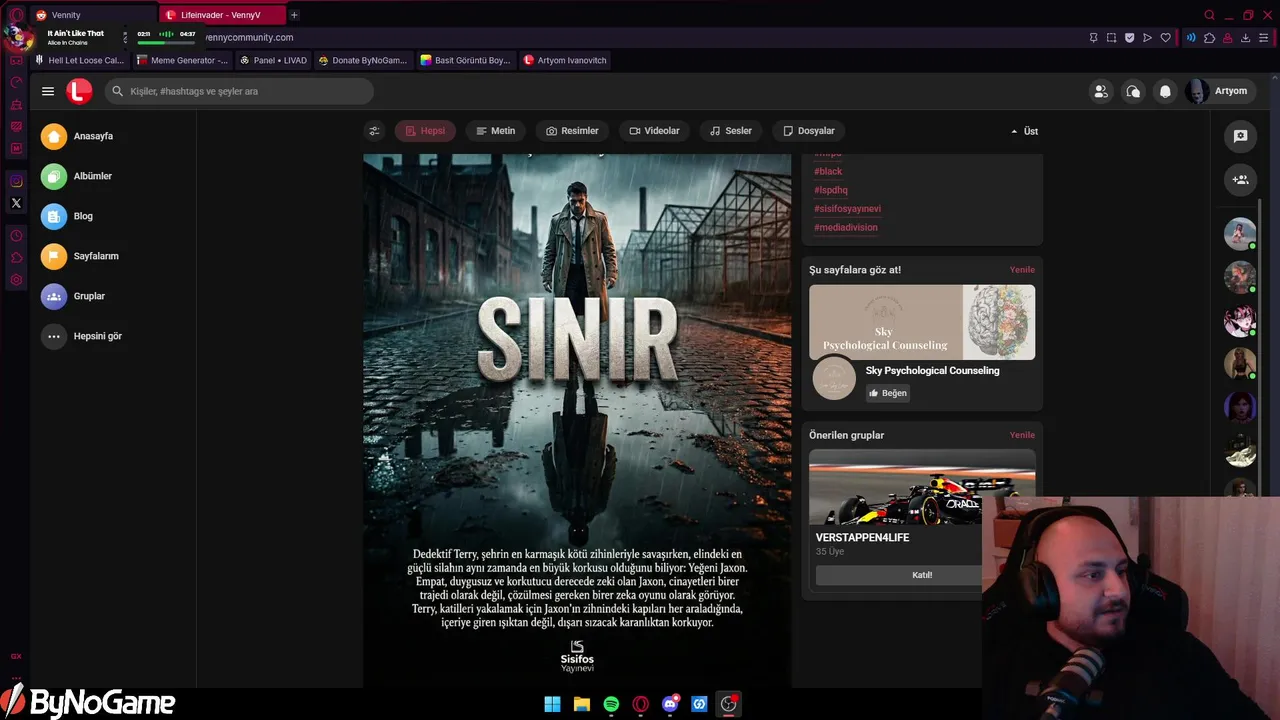
Task: Click the Beğen button for Sky Psychological Counseling
Action: coord(888,393)
